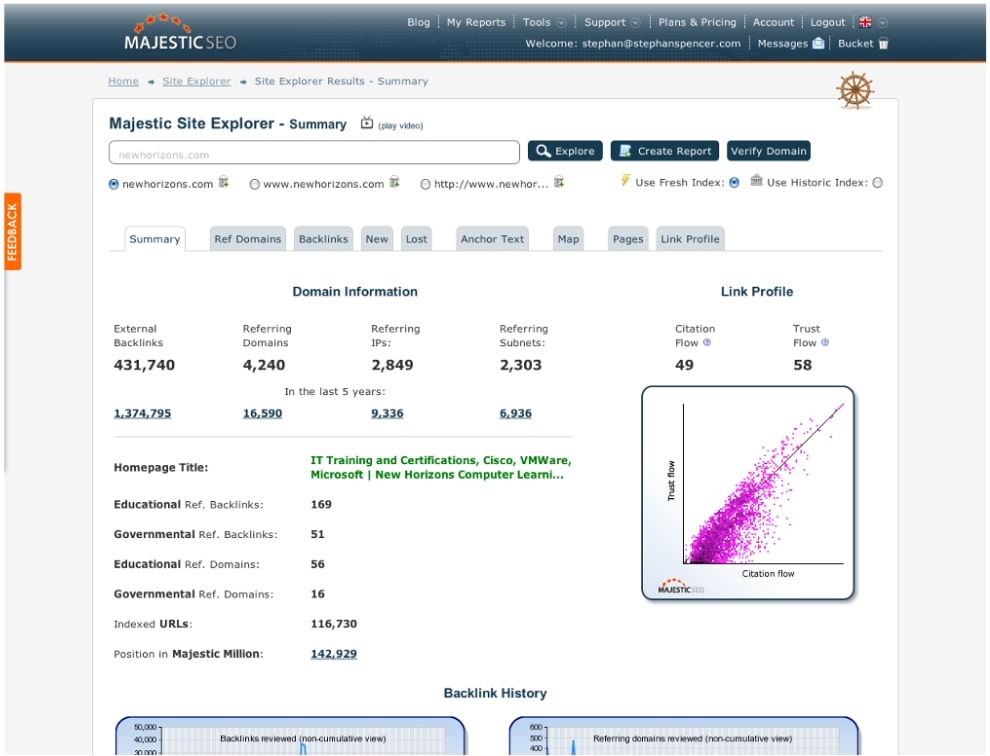
Task: Click the play video TV icon
Action: (367, 123)
